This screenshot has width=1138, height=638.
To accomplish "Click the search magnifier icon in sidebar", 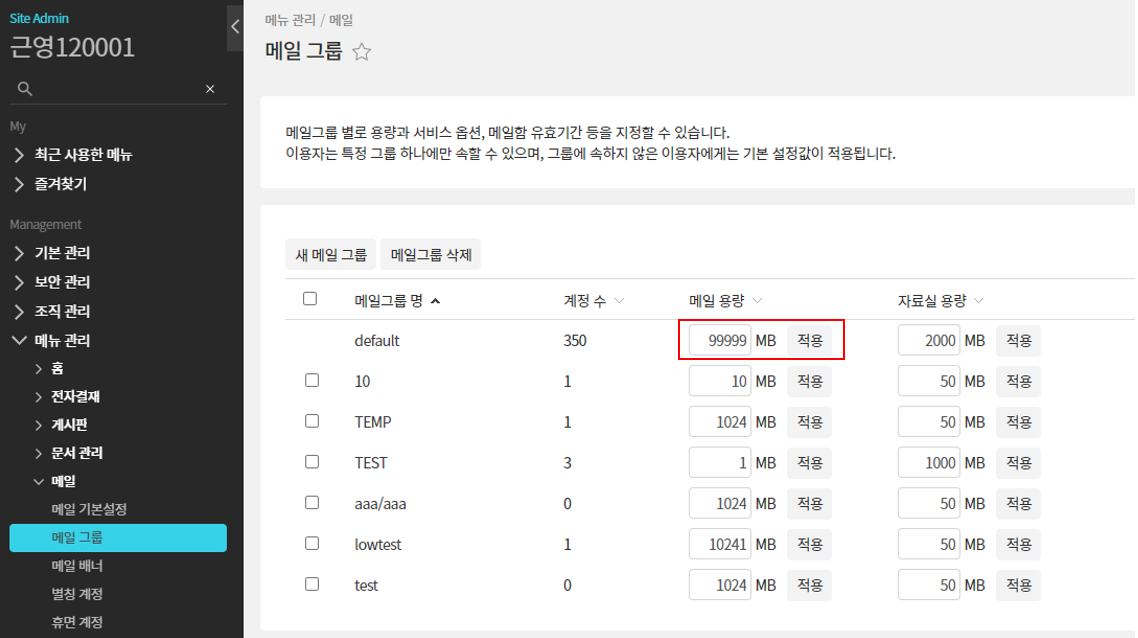I will pos(25,89).
